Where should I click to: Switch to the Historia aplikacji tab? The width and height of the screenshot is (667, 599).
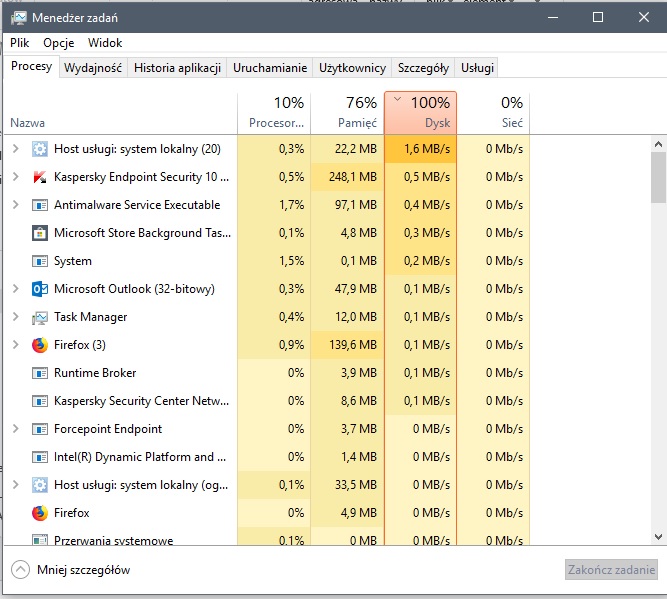tap(177, 68)
